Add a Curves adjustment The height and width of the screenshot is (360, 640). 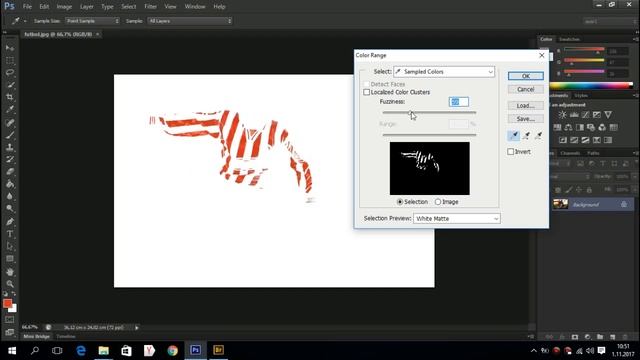pos(585,115)
